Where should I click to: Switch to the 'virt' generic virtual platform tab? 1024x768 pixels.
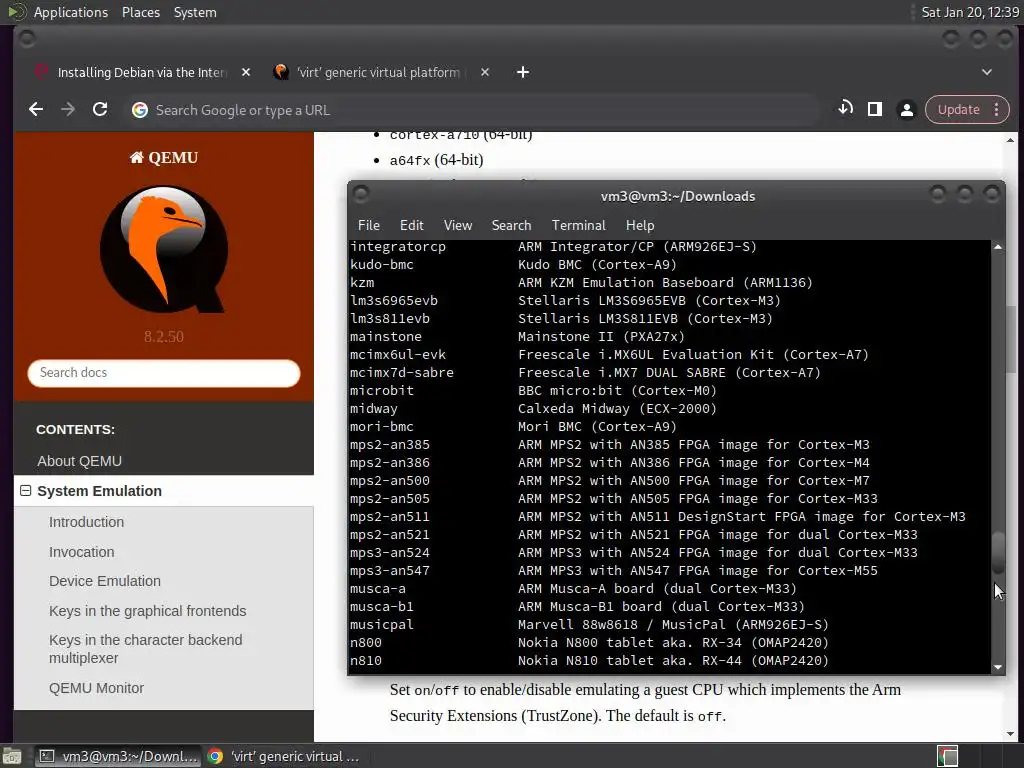[379, 72]
